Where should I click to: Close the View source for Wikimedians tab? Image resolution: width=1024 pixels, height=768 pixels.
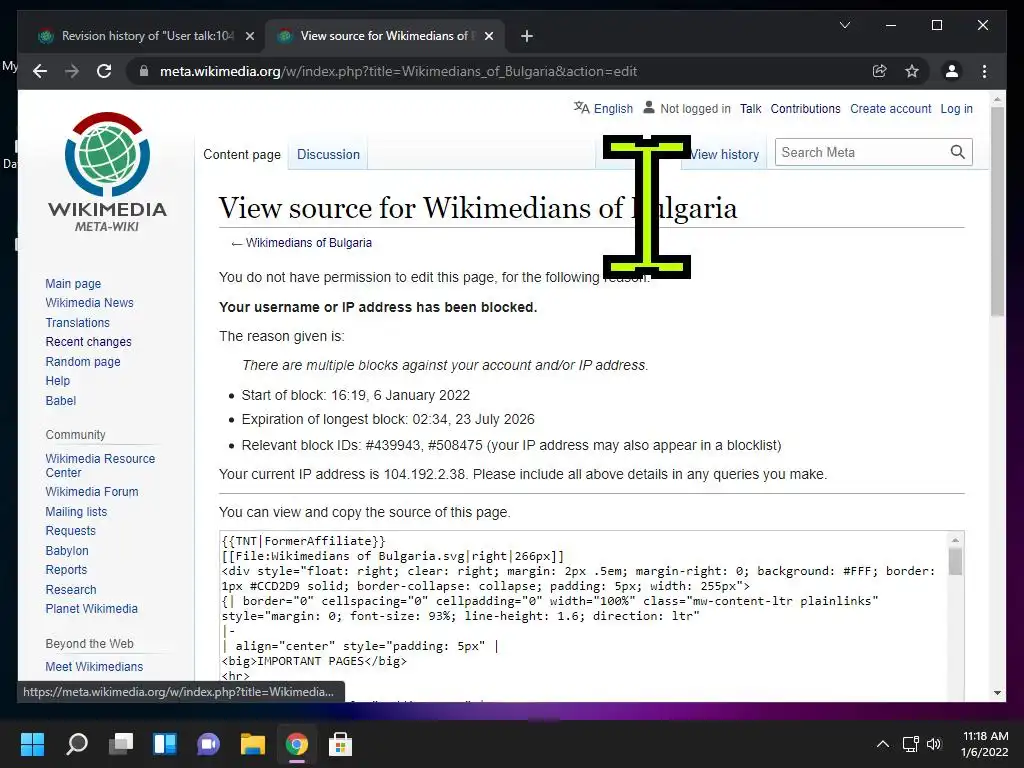pos(488,36)
